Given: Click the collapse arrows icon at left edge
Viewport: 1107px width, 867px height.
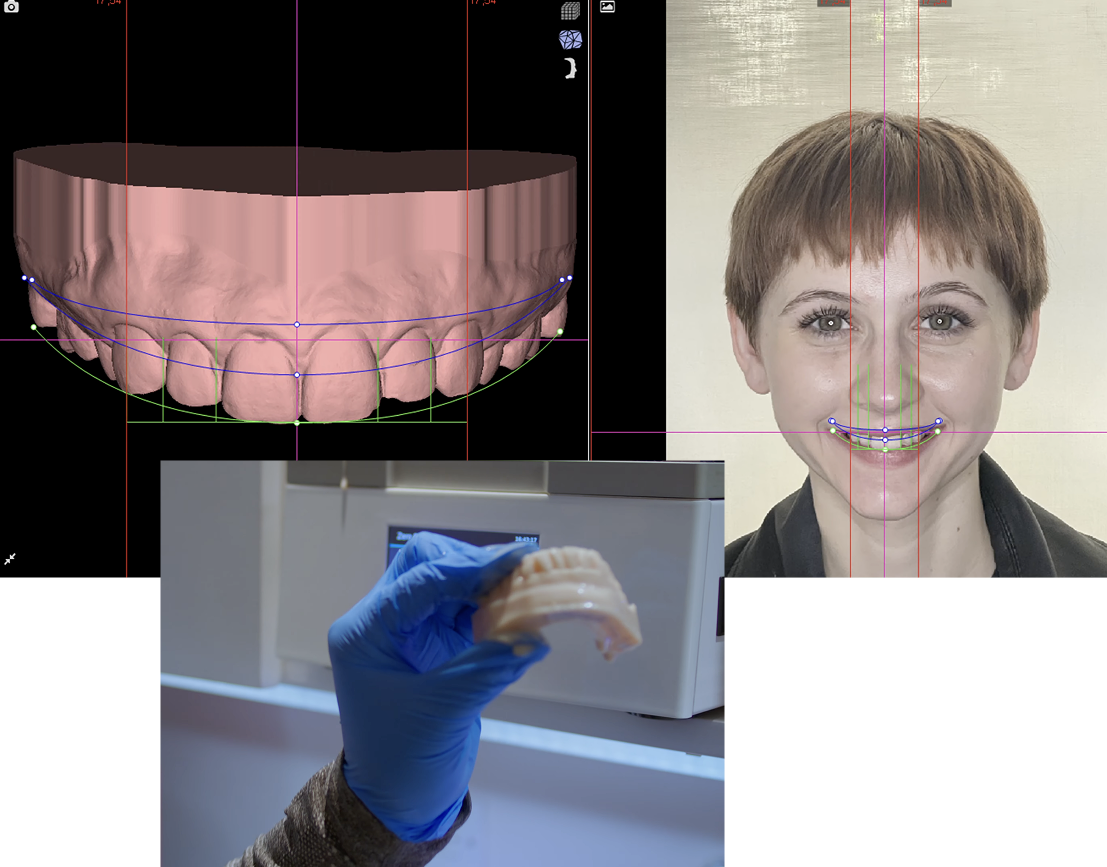Looking at the screenshot, I should point(10,559).
